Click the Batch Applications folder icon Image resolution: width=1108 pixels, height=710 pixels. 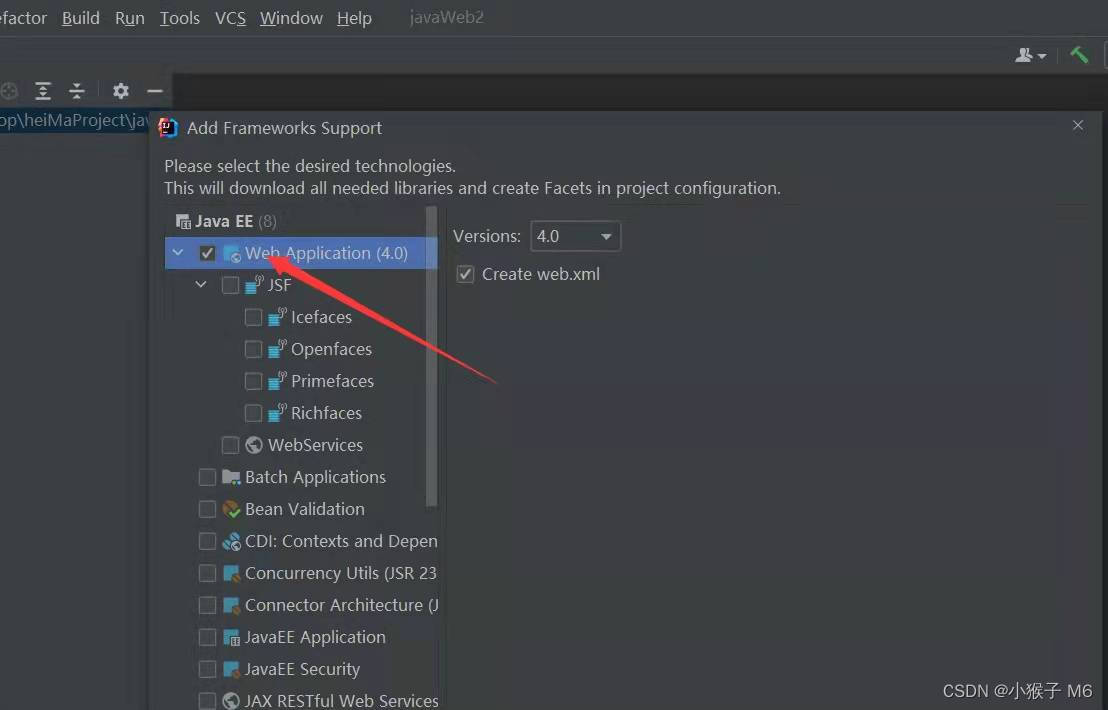231,478
